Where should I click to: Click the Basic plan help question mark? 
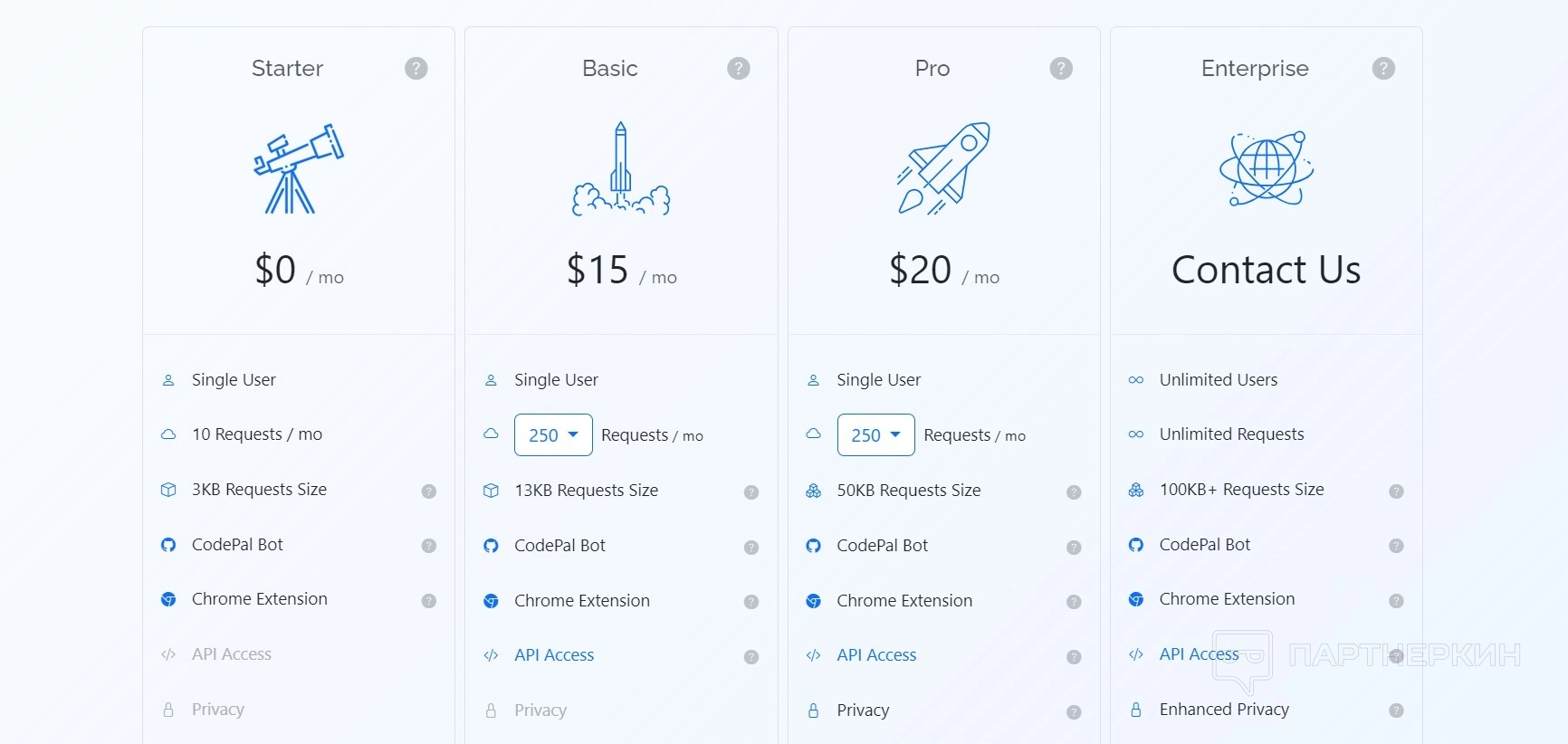[x=739, y=69]
